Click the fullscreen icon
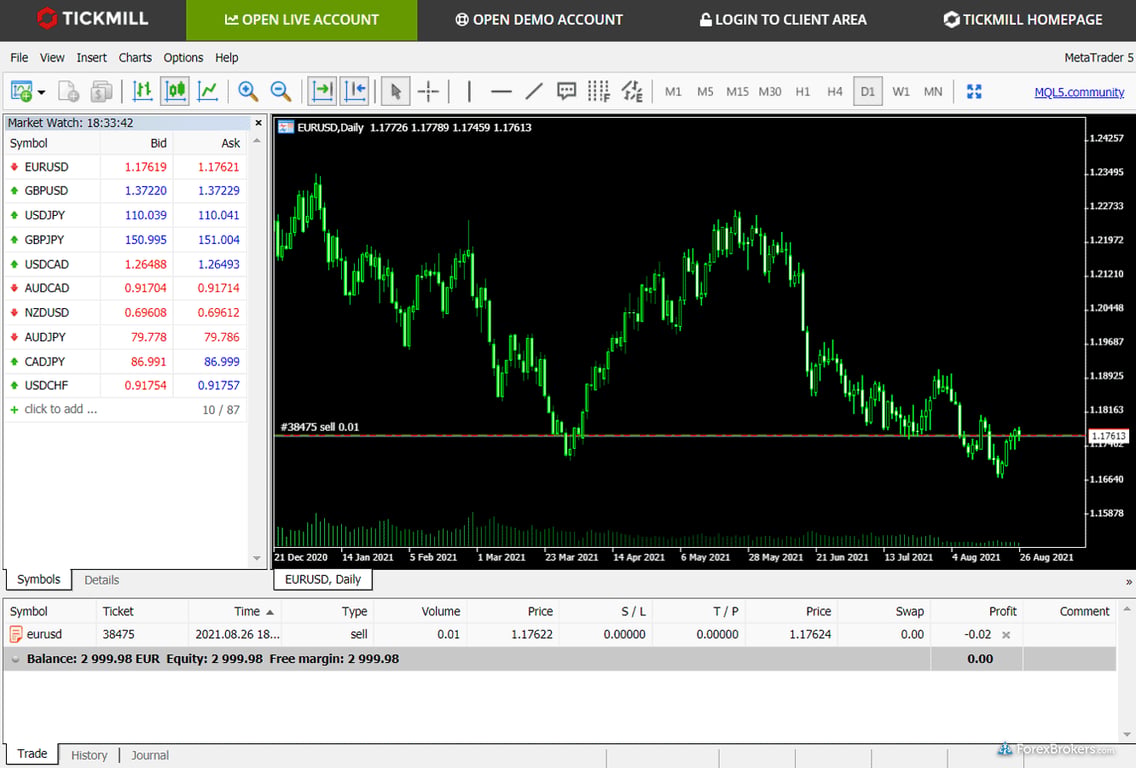The height and width of the screenshot is (768, 1136). point(974,91)
